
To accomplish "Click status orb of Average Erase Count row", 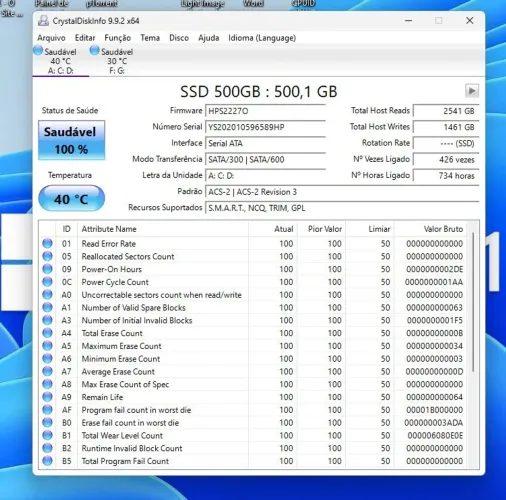I will 47,371.
